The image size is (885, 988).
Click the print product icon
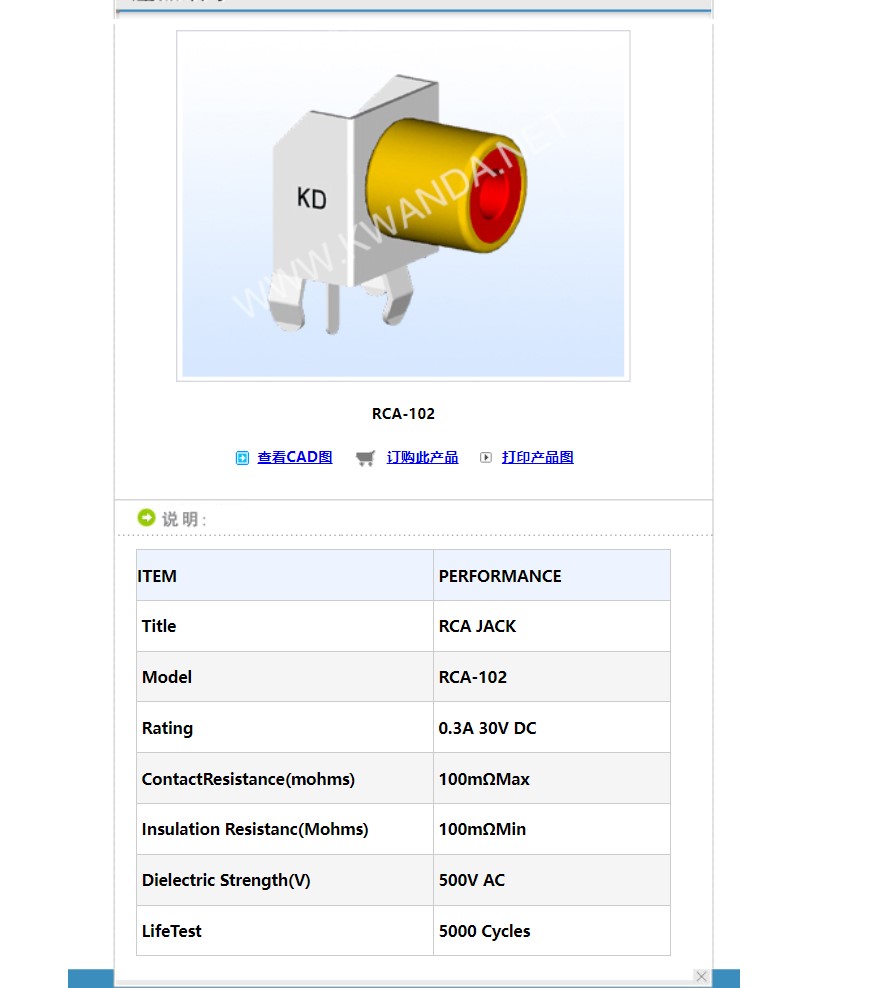tap(486, 457)
